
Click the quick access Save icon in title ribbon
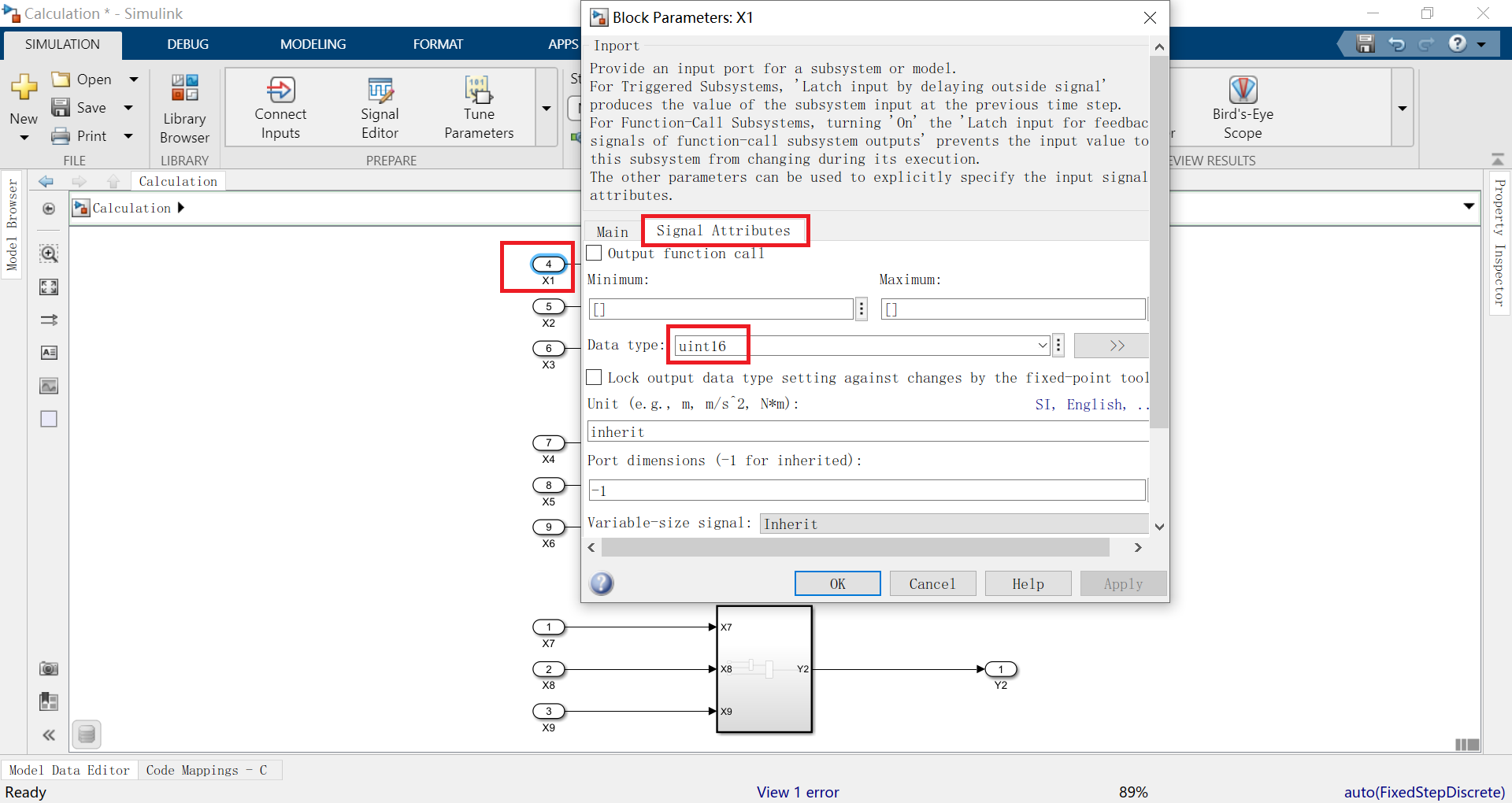click(x=1366, y=44)
